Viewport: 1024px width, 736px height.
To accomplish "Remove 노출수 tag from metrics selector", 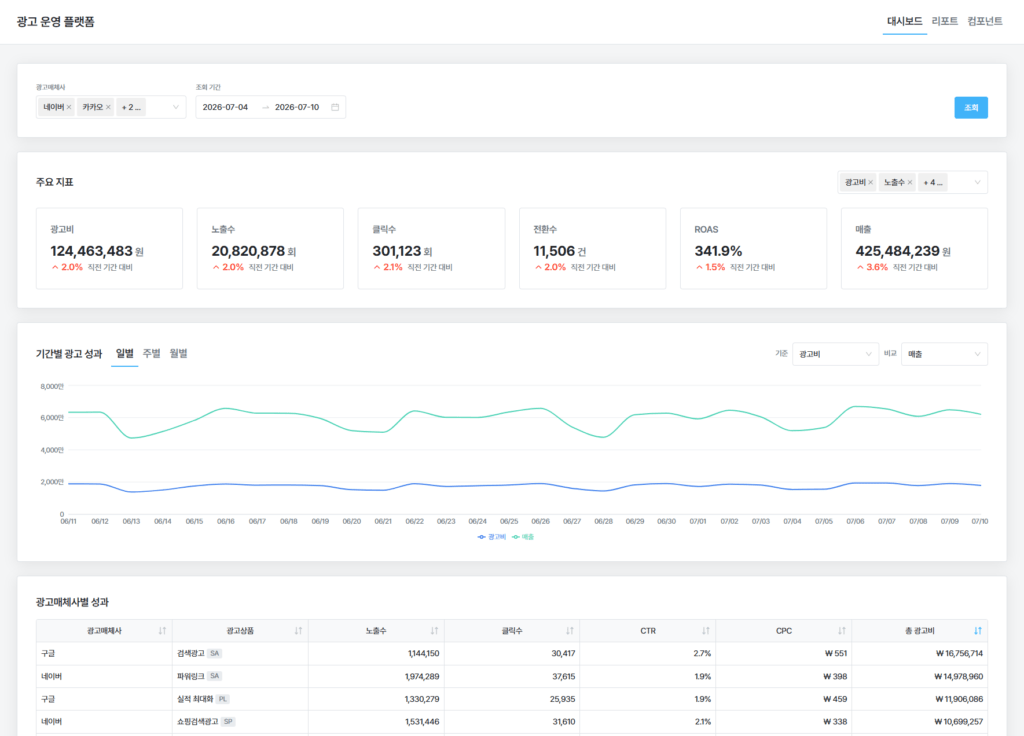I will pyautogui.click(x=910, y=182).
